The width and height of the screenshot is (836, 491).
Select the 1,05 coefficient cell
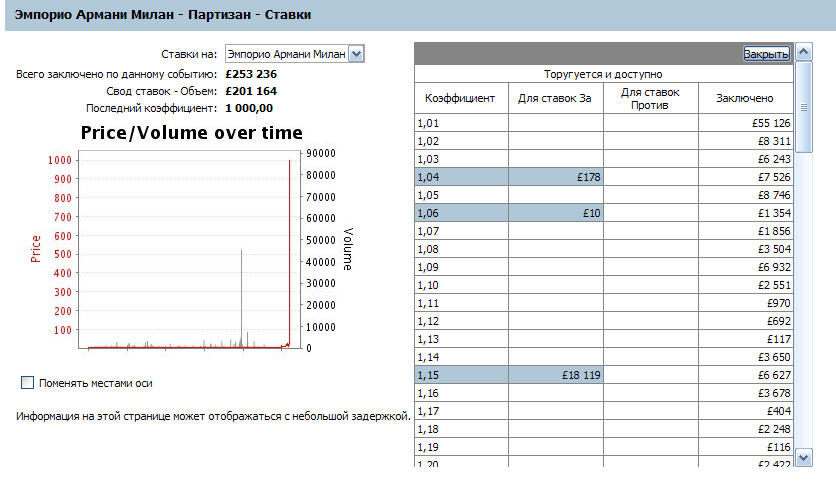click(x=461, y=195)
